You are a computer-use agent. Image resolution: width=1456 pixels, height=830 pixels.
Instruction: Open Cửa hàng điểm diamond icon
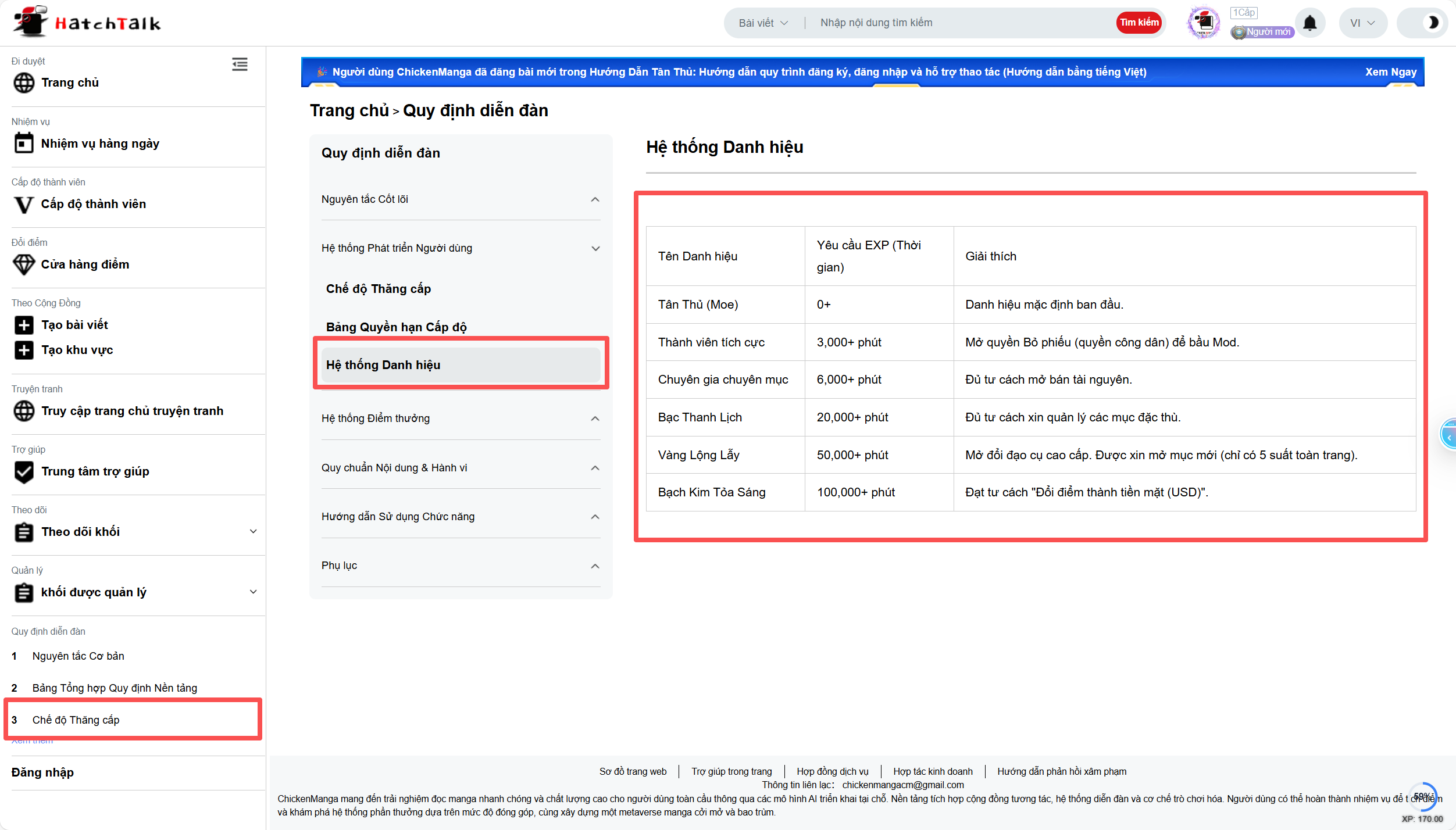point(24,264)
